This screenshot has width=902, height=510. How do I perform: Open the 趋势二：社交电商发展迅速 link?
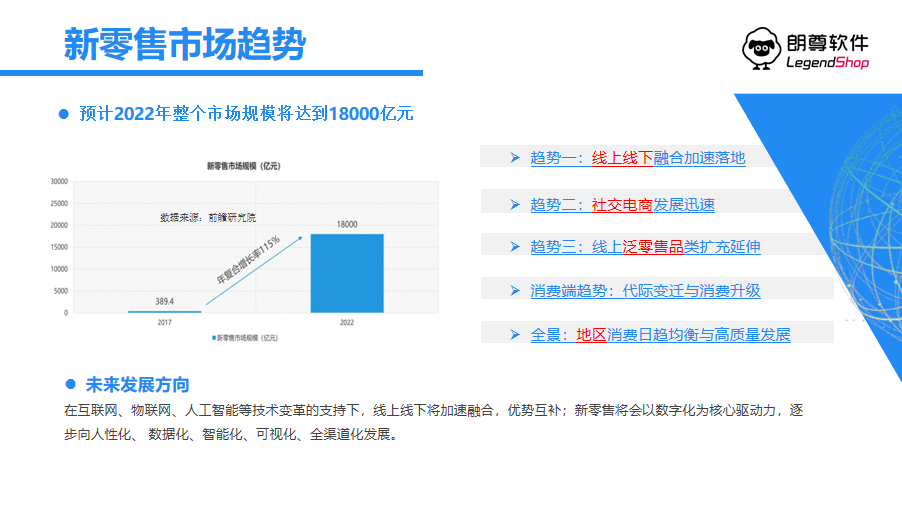622,204
